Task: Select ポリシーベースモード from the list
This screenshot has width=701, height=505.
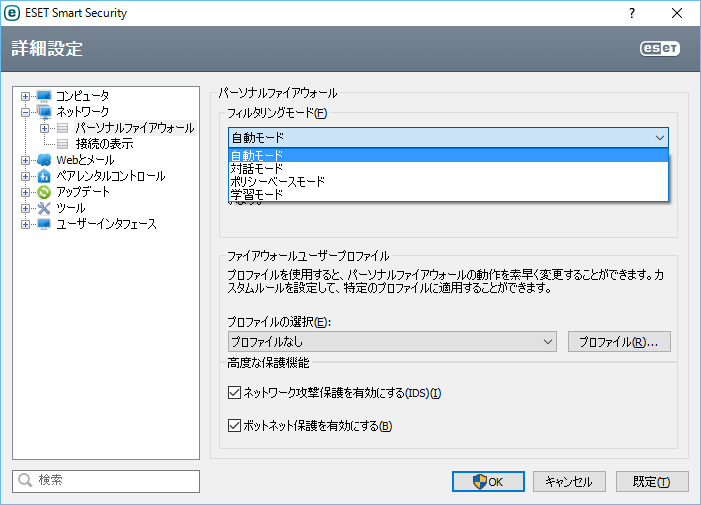Action: [448, 181]
